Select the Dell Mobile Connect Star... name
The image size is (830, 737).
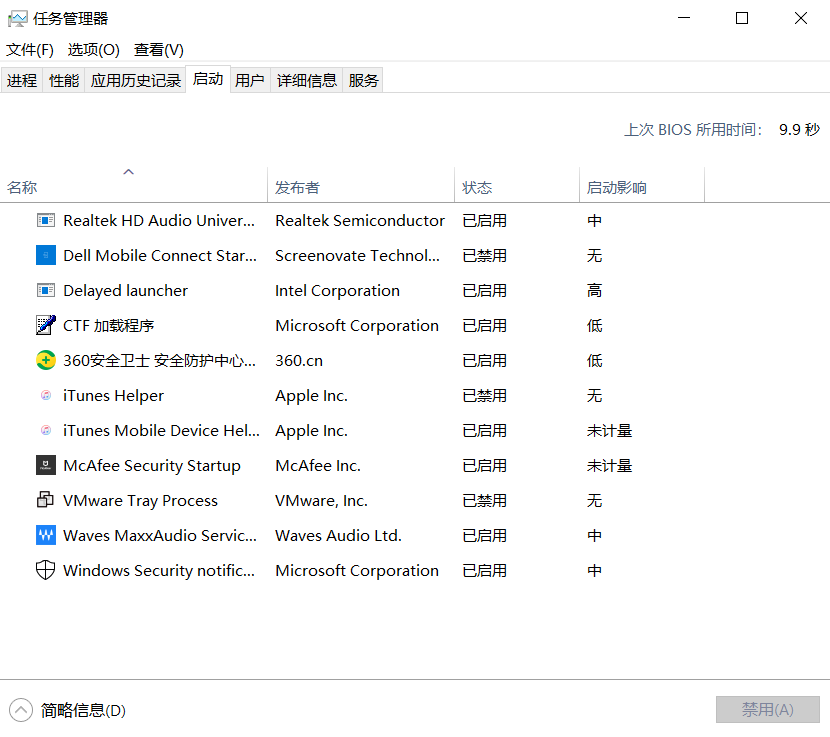[160, 255]
